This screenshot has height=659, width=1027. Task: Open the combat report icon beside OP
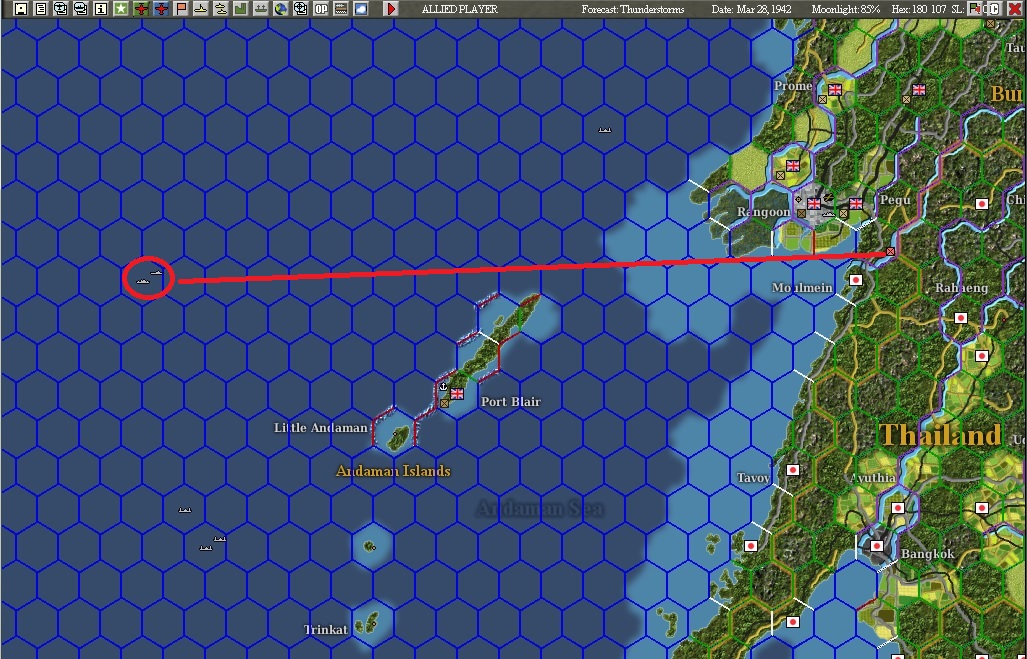[x=341, y=9]
